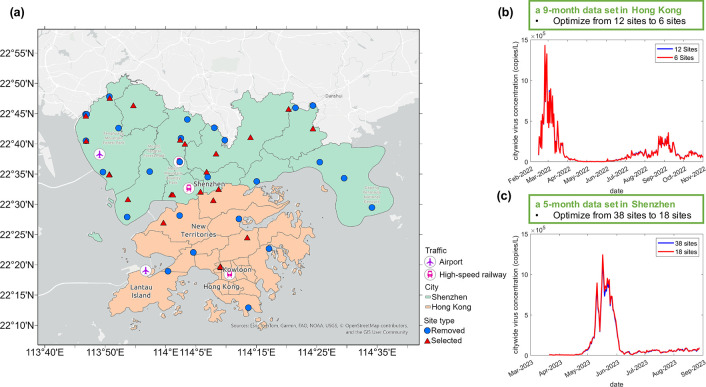Click the 'New Territories' map label
Image resolution: width=706 pixels, height=387 pixels.
[x=198, y=230]
